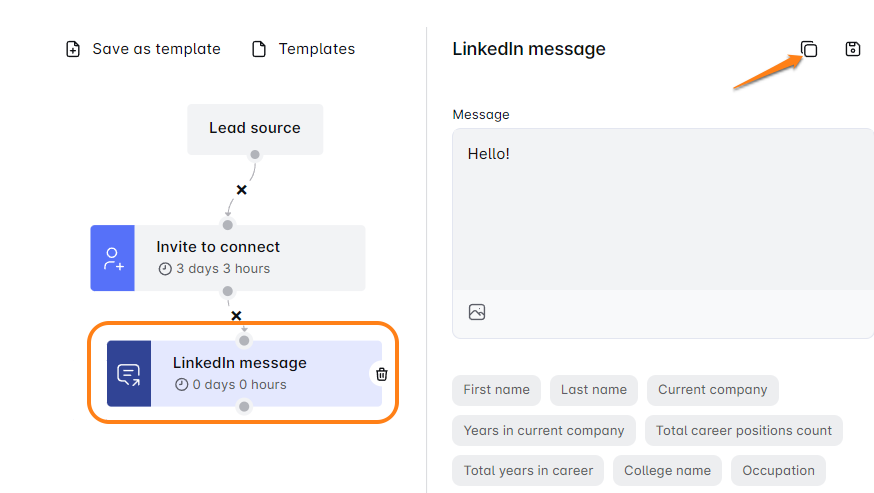Screen dimensions: 874x493
Task: Insert the Occupation variable
Action: tap(778, 471)
